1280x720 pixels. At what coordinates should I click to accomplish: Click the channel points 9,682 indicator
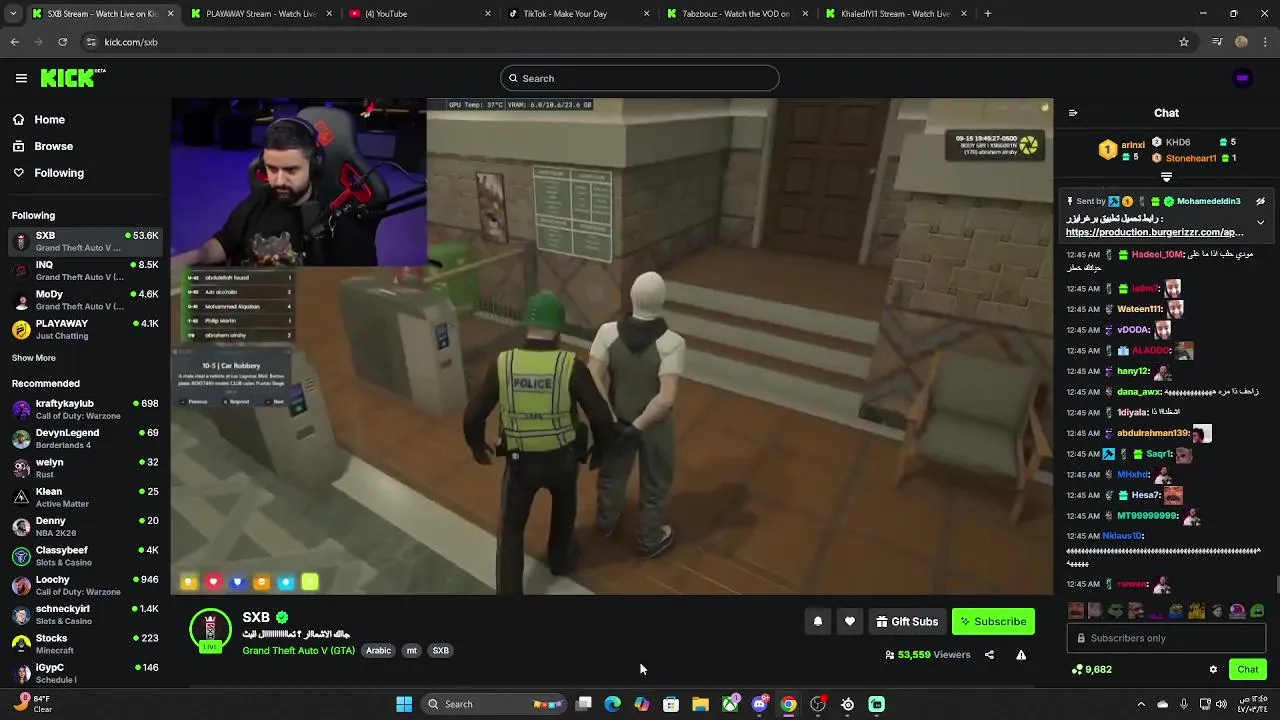1091,670
